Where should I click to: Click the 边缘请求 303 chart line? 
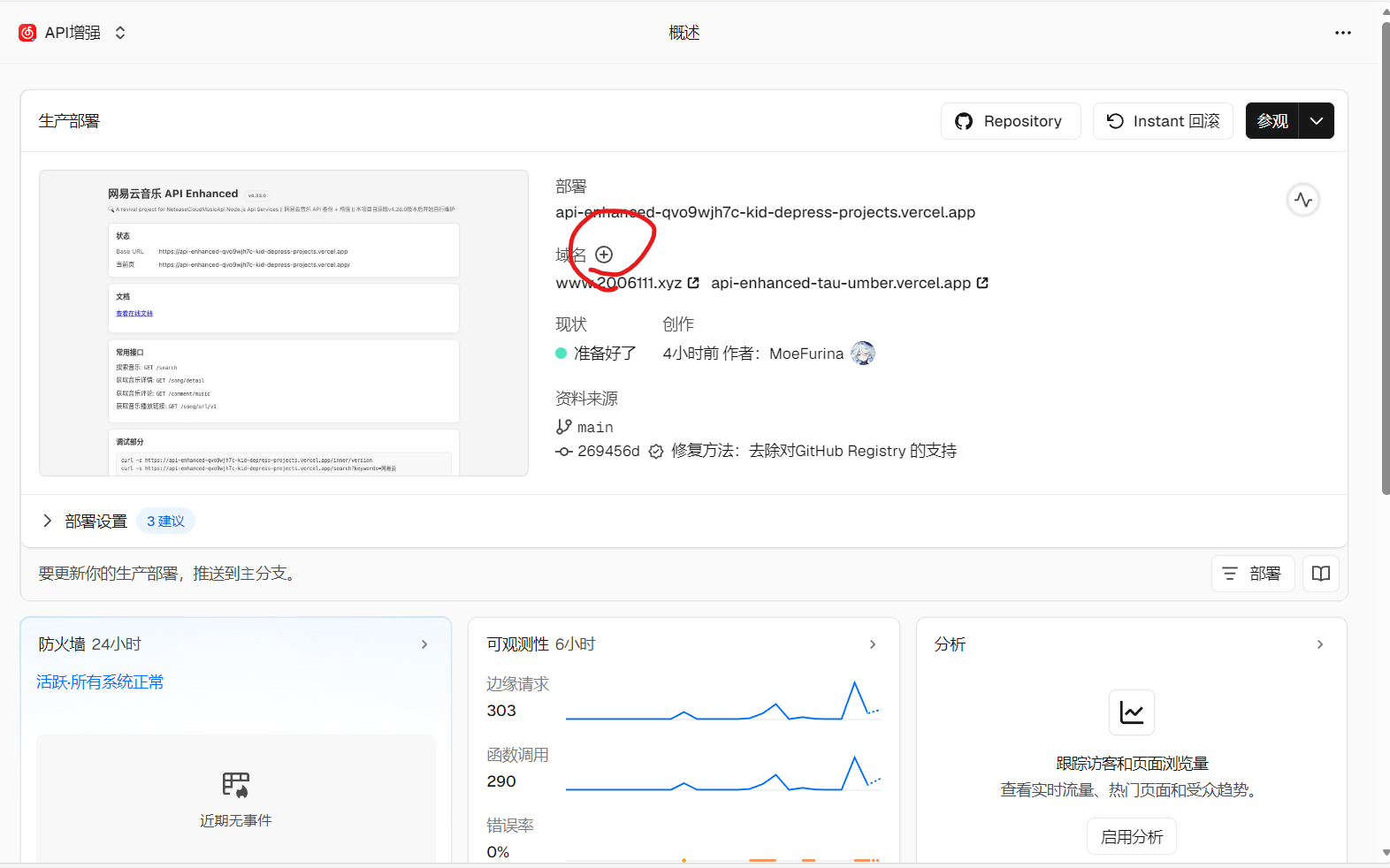coord(723,701)
